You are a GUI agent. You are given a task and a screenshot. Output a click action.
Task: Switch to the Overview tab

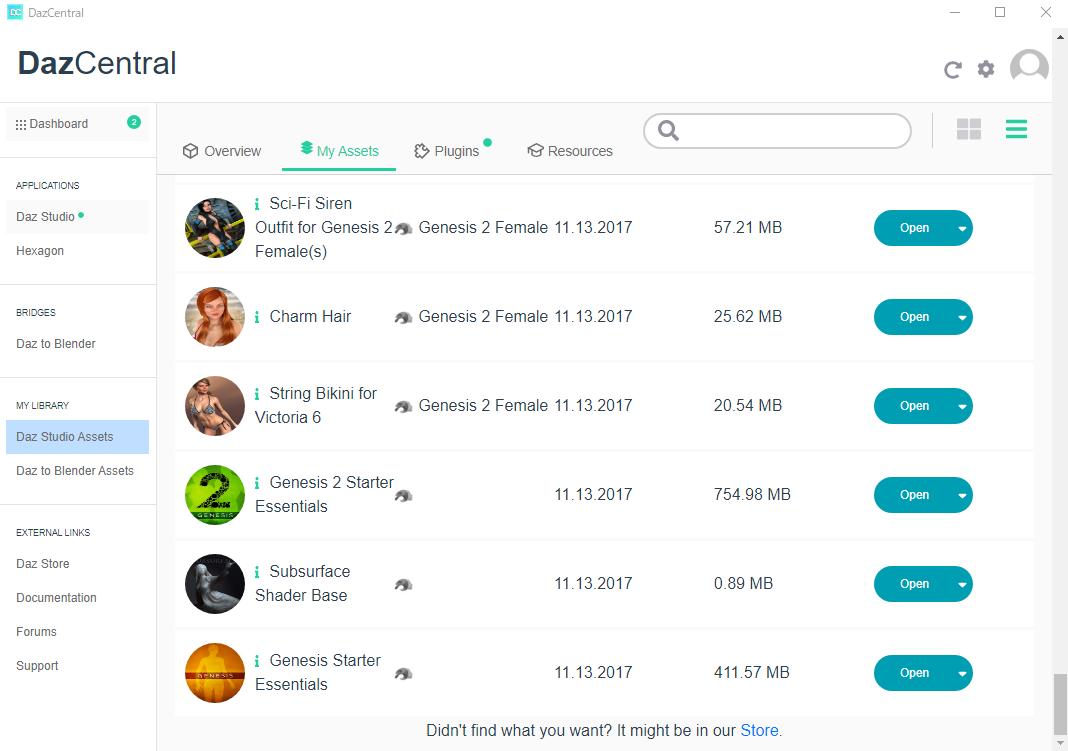pos(221,151)
